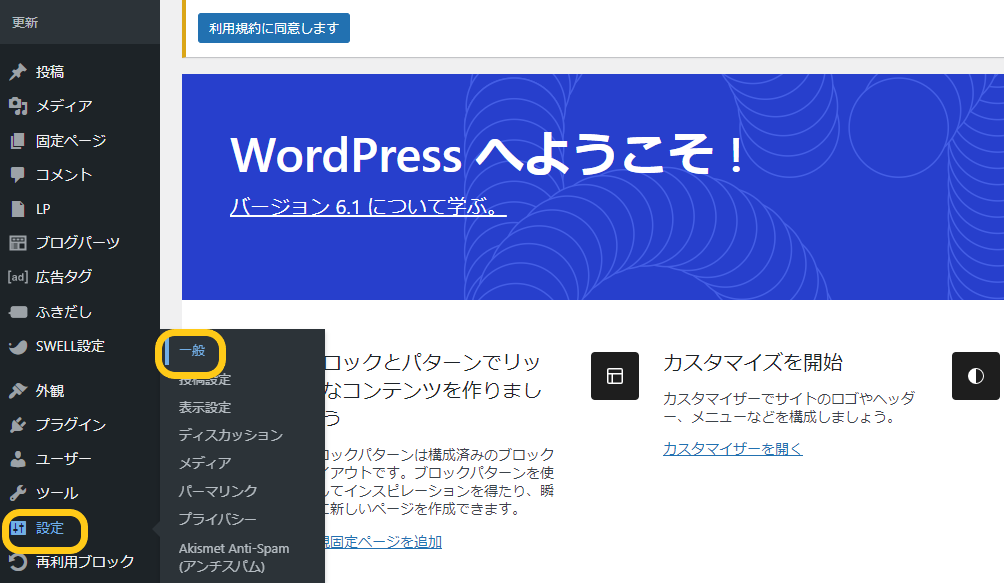The width and height of the screenshot is (1004, 583).
Task: Click the sliders icon beside 設定
Action: 18,528
